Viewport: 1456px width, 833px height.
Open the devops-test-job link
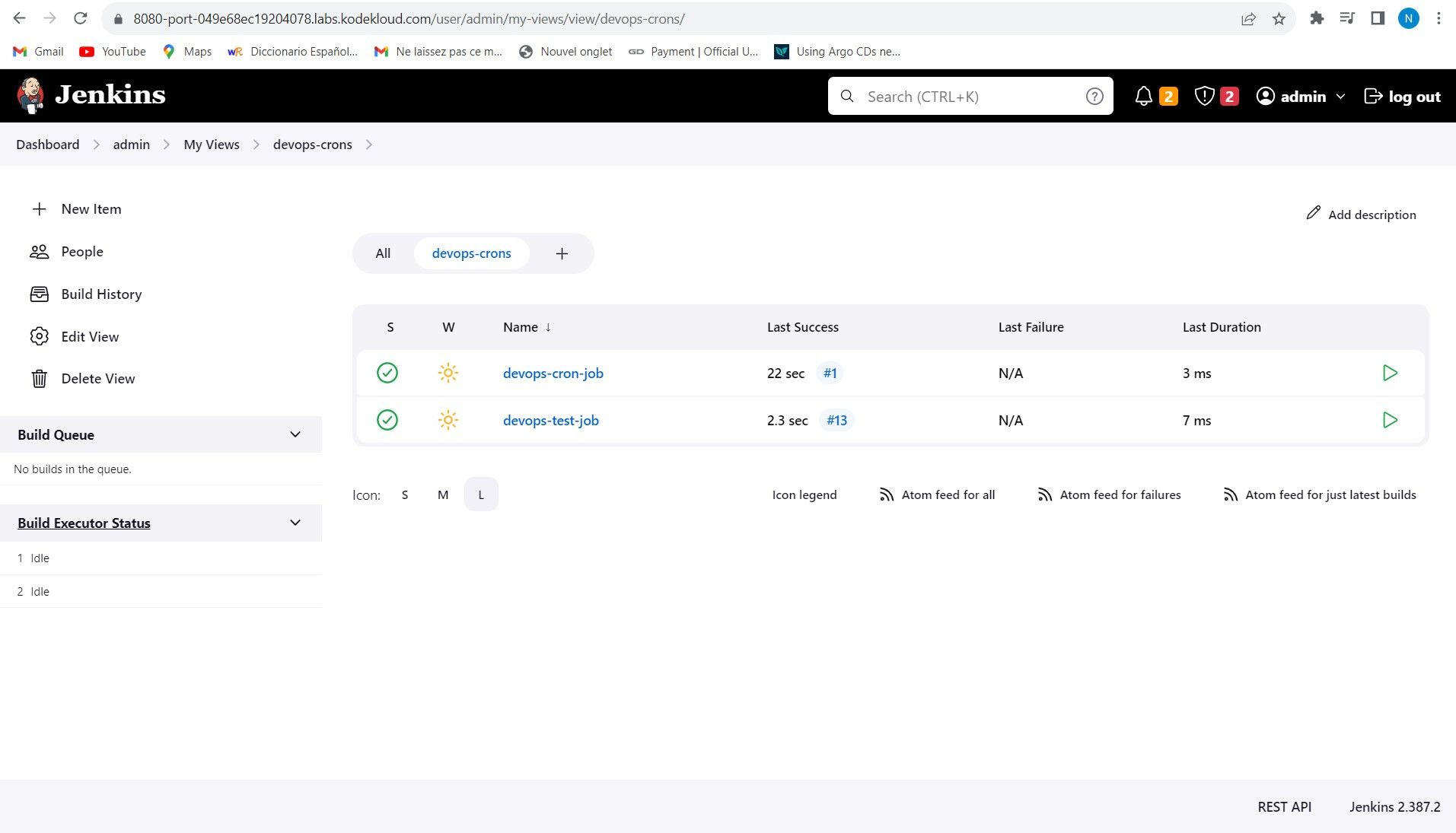[550, 420]
